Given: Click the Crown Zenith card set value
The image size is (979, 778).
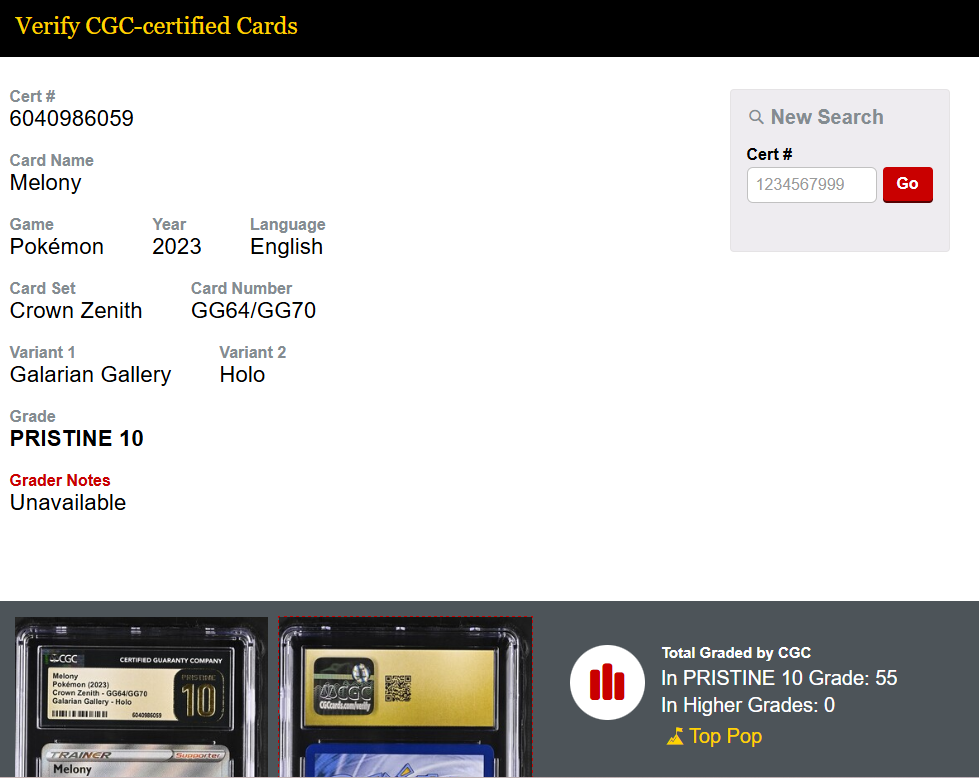Looking at the screenshot, I should point(76,310).
